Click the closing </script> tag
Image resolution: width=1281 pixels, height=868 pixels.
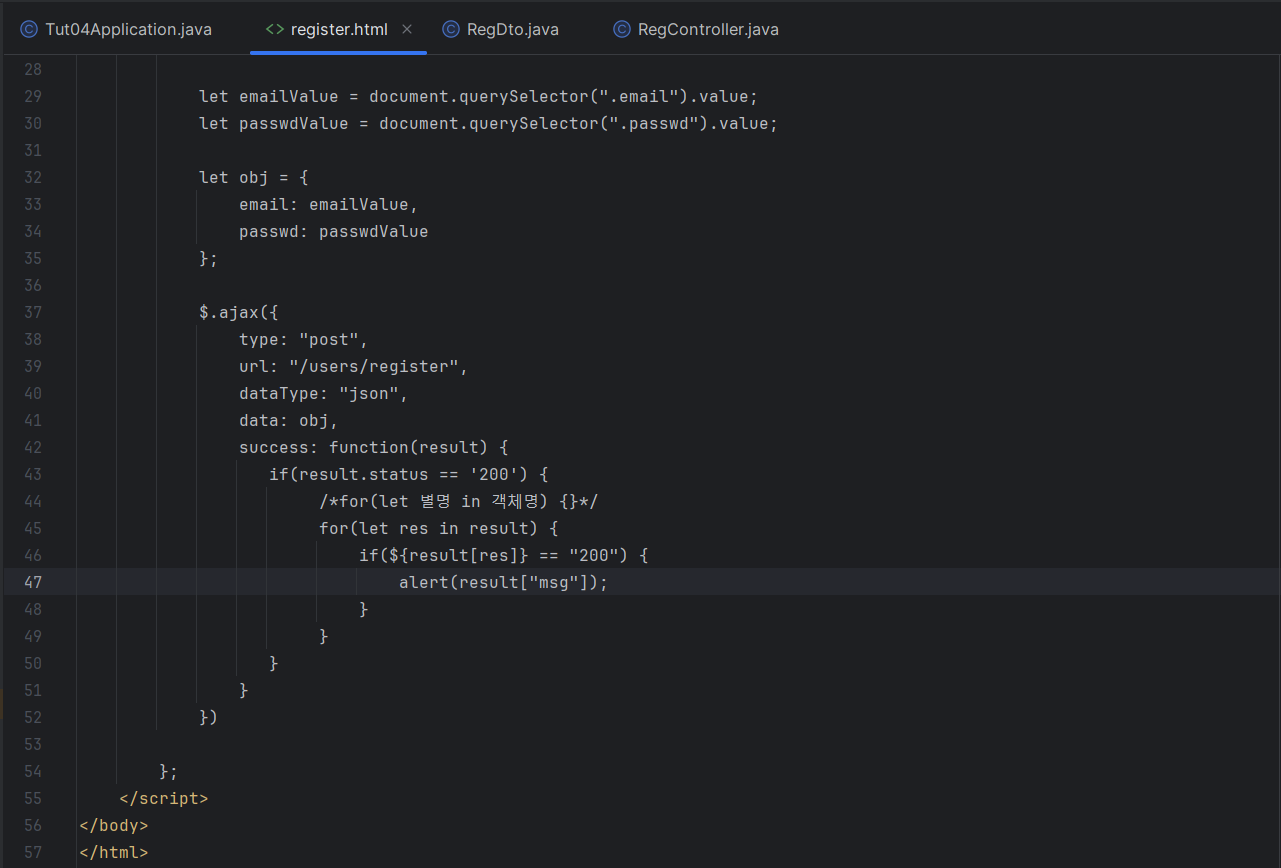pos(164,798)
